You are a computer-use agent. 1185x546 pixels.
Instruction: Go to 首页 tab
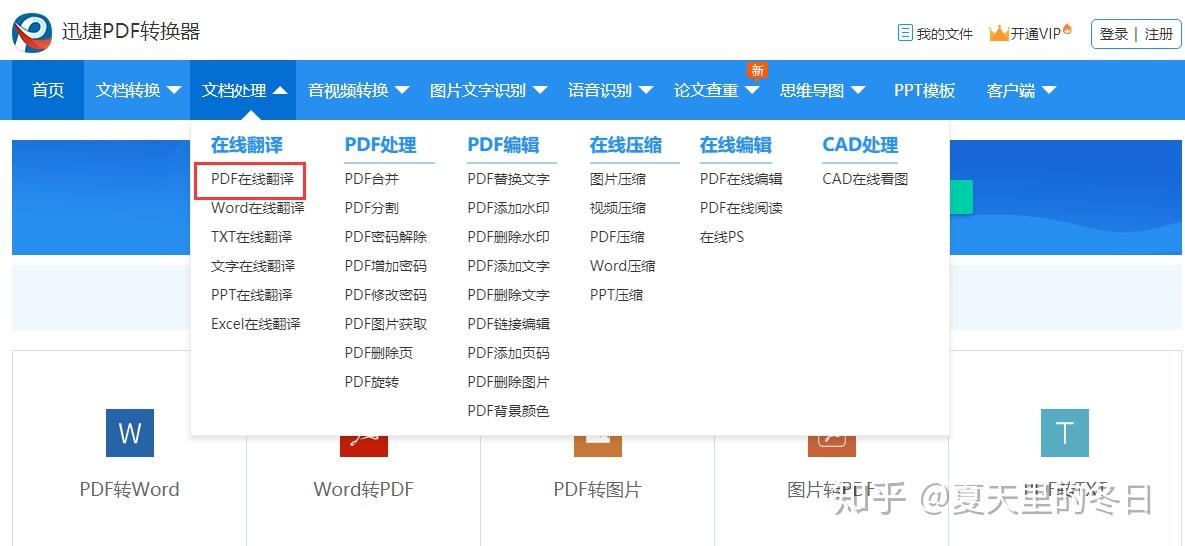(x=48, y=90)
